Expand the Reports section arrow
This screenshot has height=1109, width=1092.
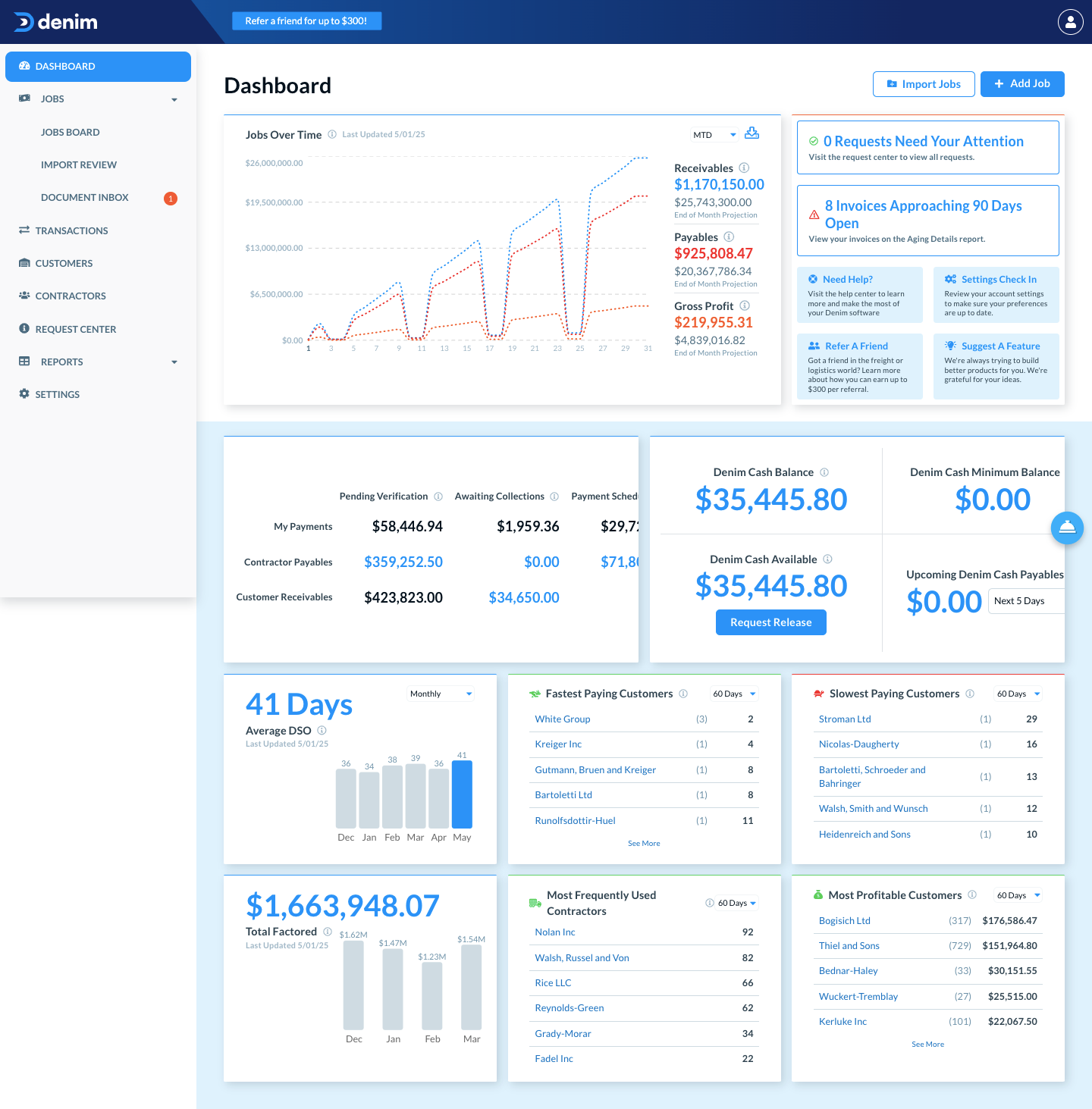[174, 362]
